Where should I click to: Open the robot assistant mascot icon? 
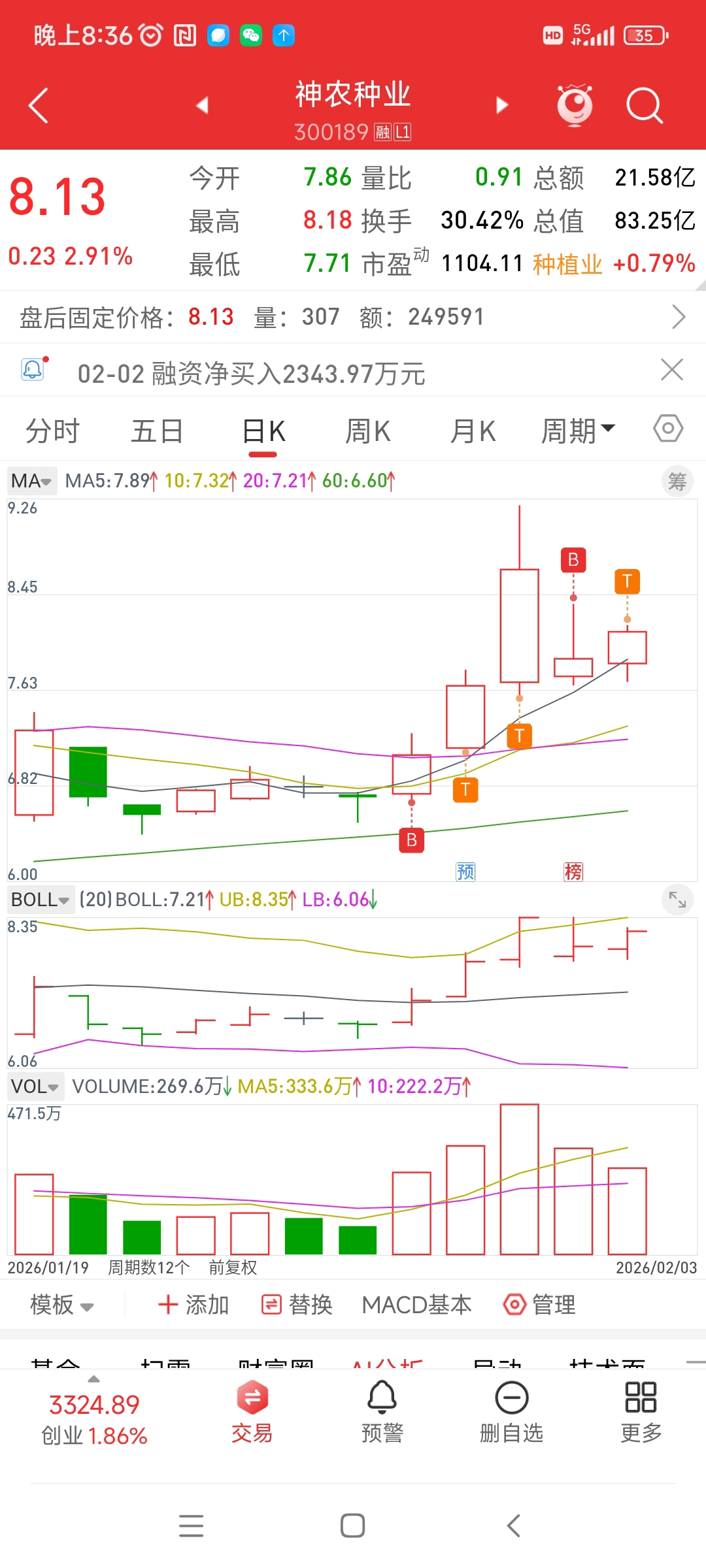tap(575, 105)
